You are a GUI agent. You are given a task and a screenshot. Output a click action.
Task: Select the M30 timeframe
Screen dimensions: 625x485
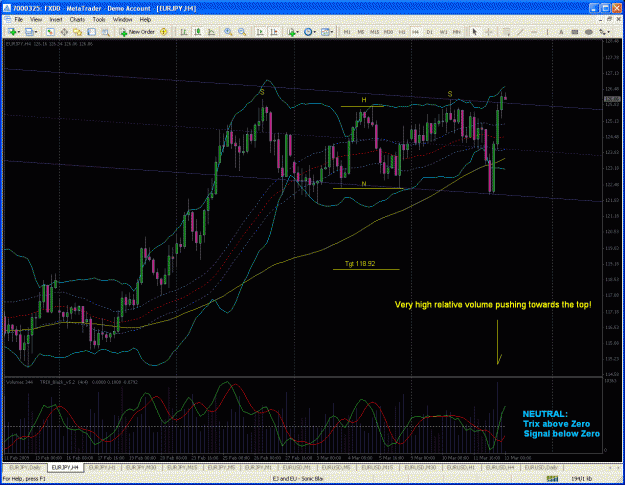[388, 32]
